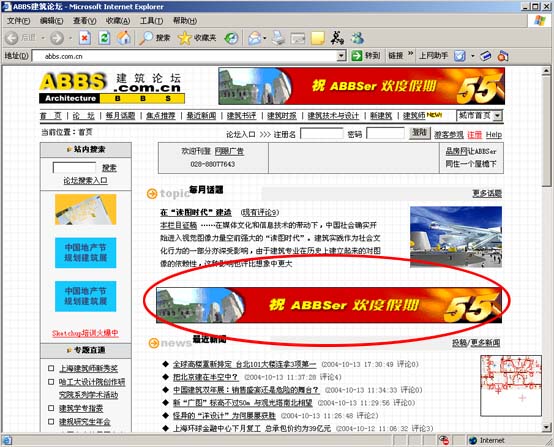Open the 帮助(H) menu
Screen dimensions: 554x447
coord(184,21)
